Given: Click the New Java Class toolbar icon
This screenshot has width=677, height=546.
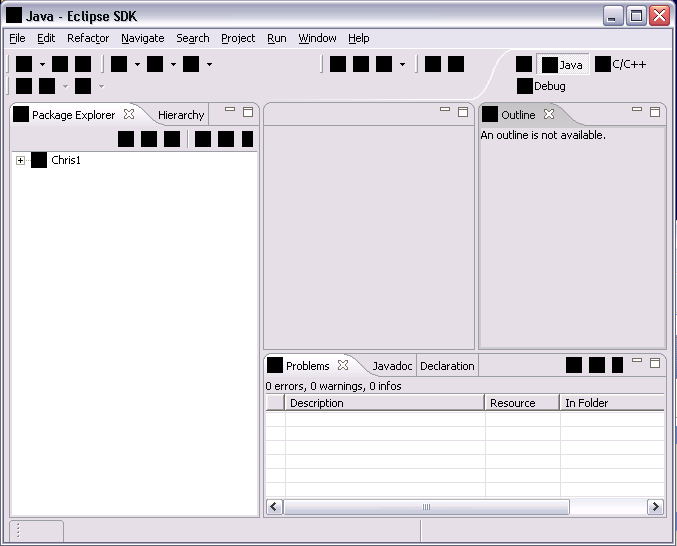Looking at the screenshot, I should pyautogui.click(x=384, y=64).
